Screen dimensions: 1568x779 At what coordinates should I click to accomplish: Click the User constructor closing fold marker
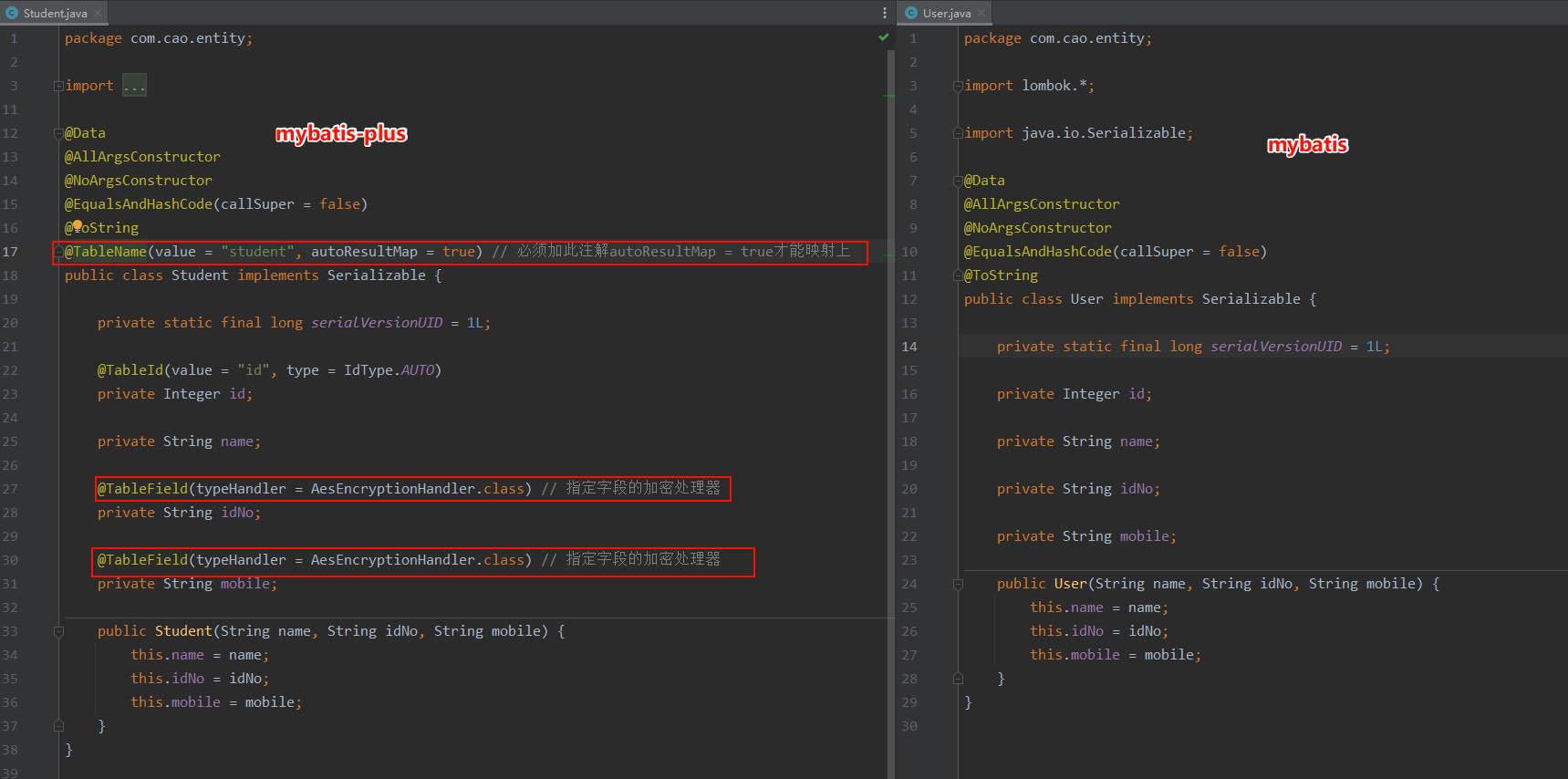(x=958, y=679)
